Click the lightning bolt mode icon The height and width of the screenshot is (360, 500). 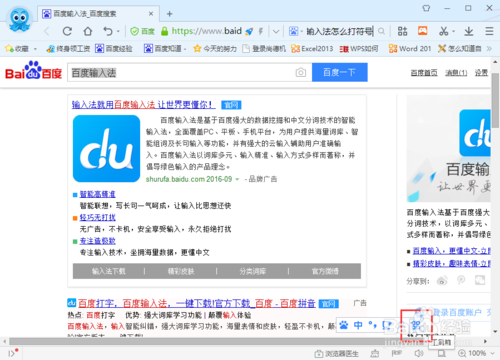(x=261, y=32)
